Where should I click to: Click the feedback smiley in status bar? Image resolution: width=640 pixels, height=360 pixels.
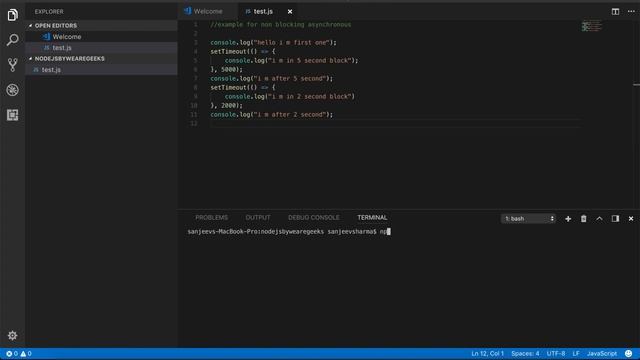point(629,353)
